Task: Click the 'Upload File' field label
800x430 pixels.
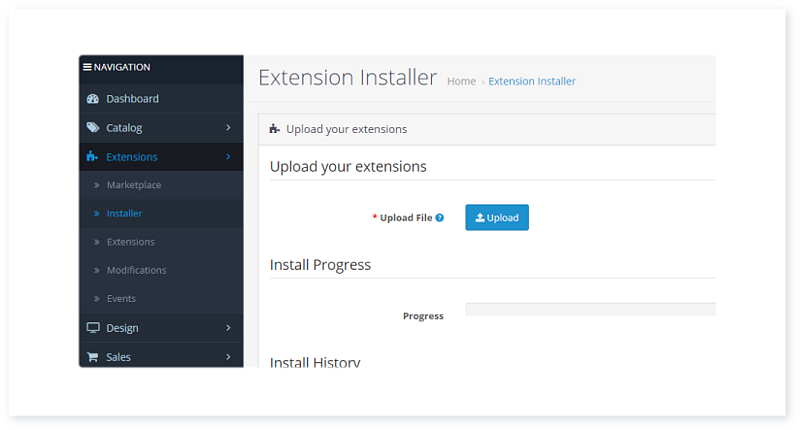Action: click(x=406, y=218)
